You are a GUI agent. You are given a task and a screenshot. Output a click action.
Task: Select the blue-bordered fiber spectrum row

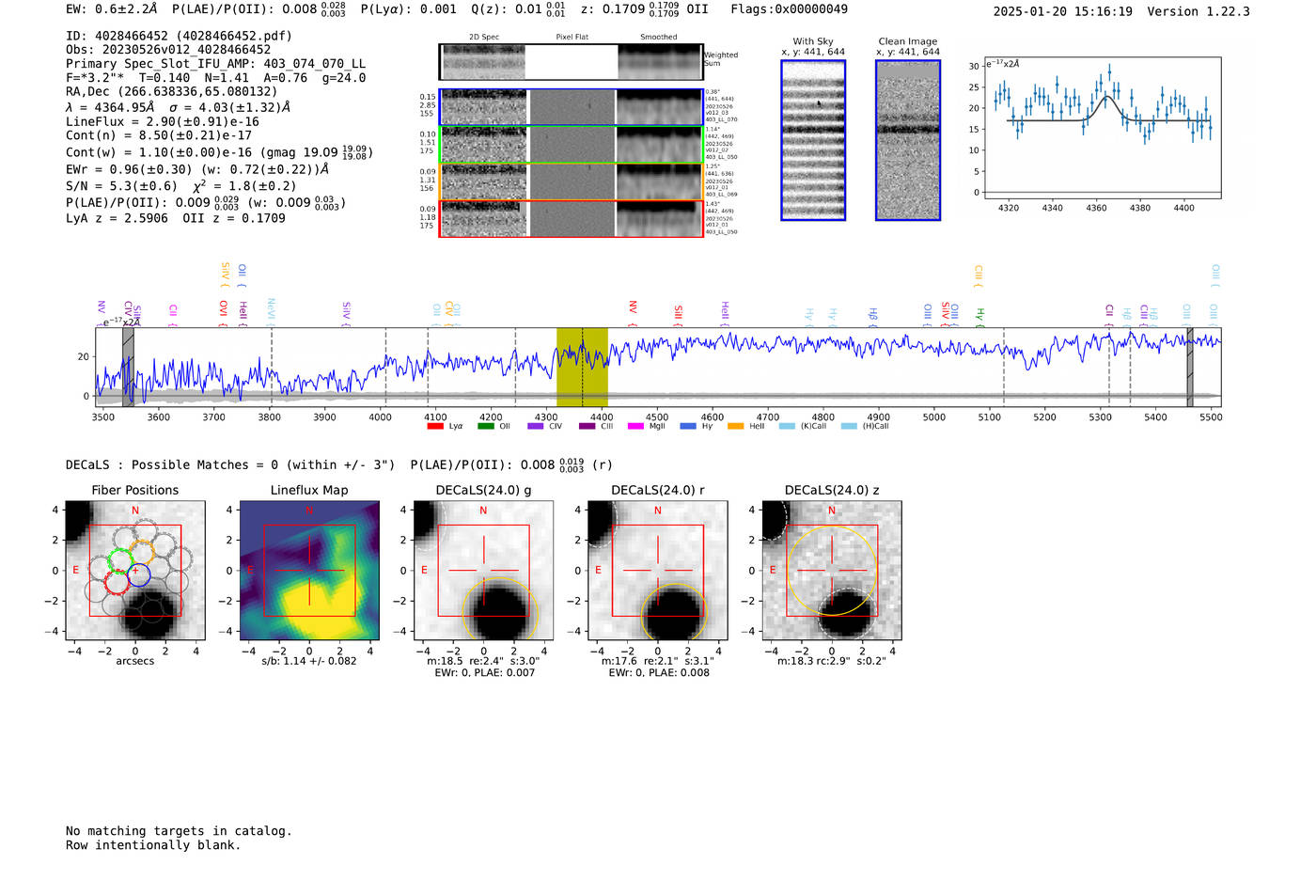click(x=571, y=108)
